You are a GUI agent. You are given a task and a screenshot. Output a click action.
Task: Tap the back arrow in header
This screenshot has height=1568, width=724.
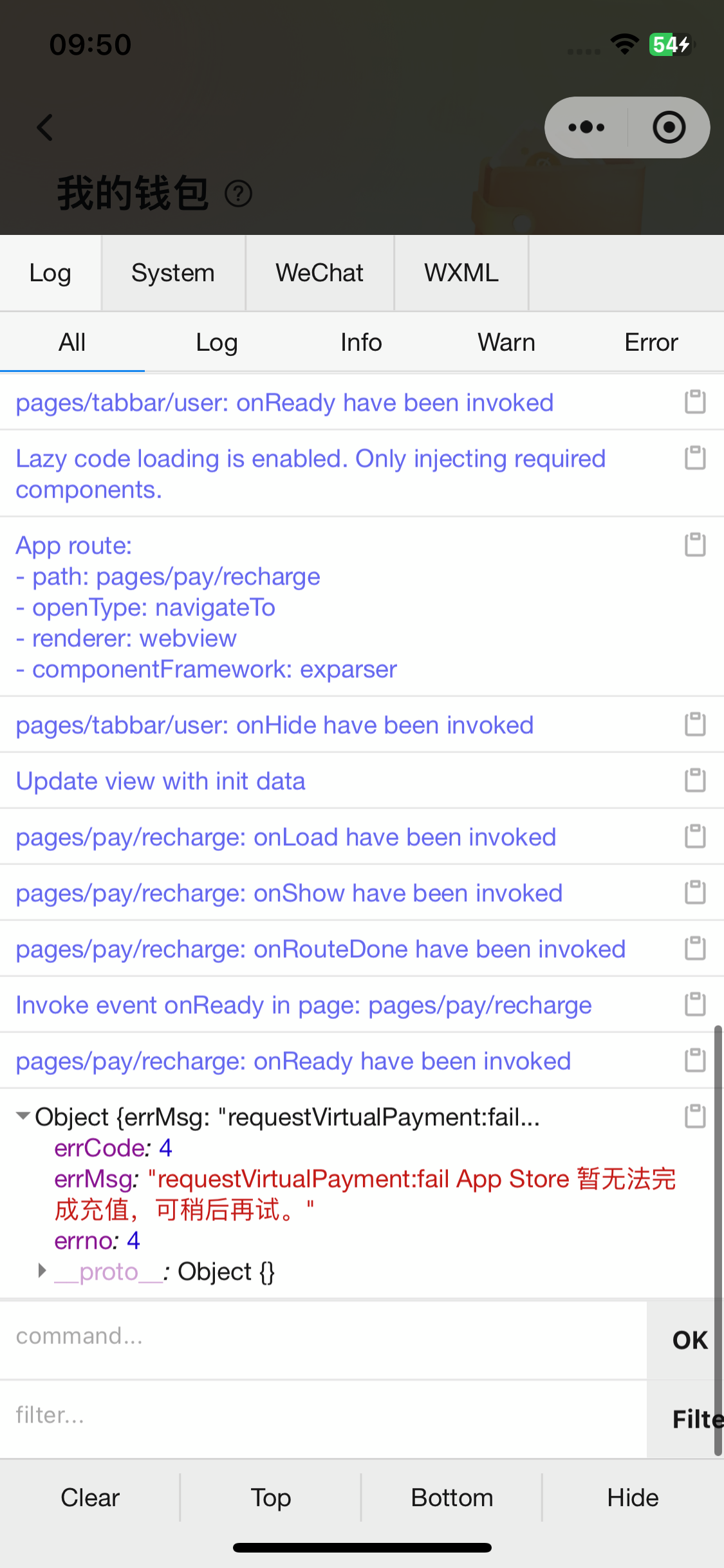[x=45, y=127]
